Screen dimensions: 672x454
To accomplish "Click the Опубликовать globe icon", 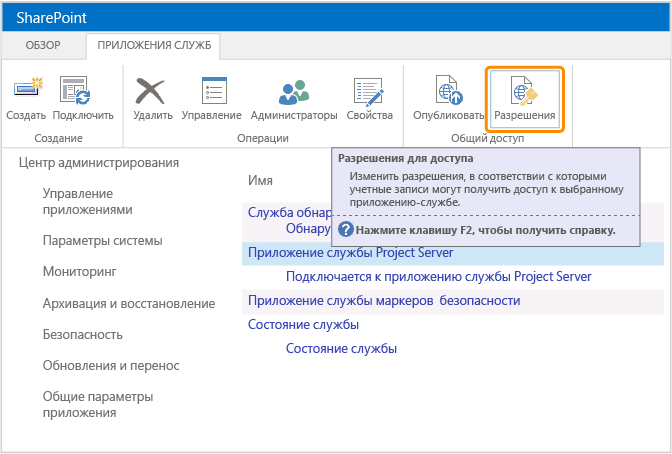I will 449,90.
